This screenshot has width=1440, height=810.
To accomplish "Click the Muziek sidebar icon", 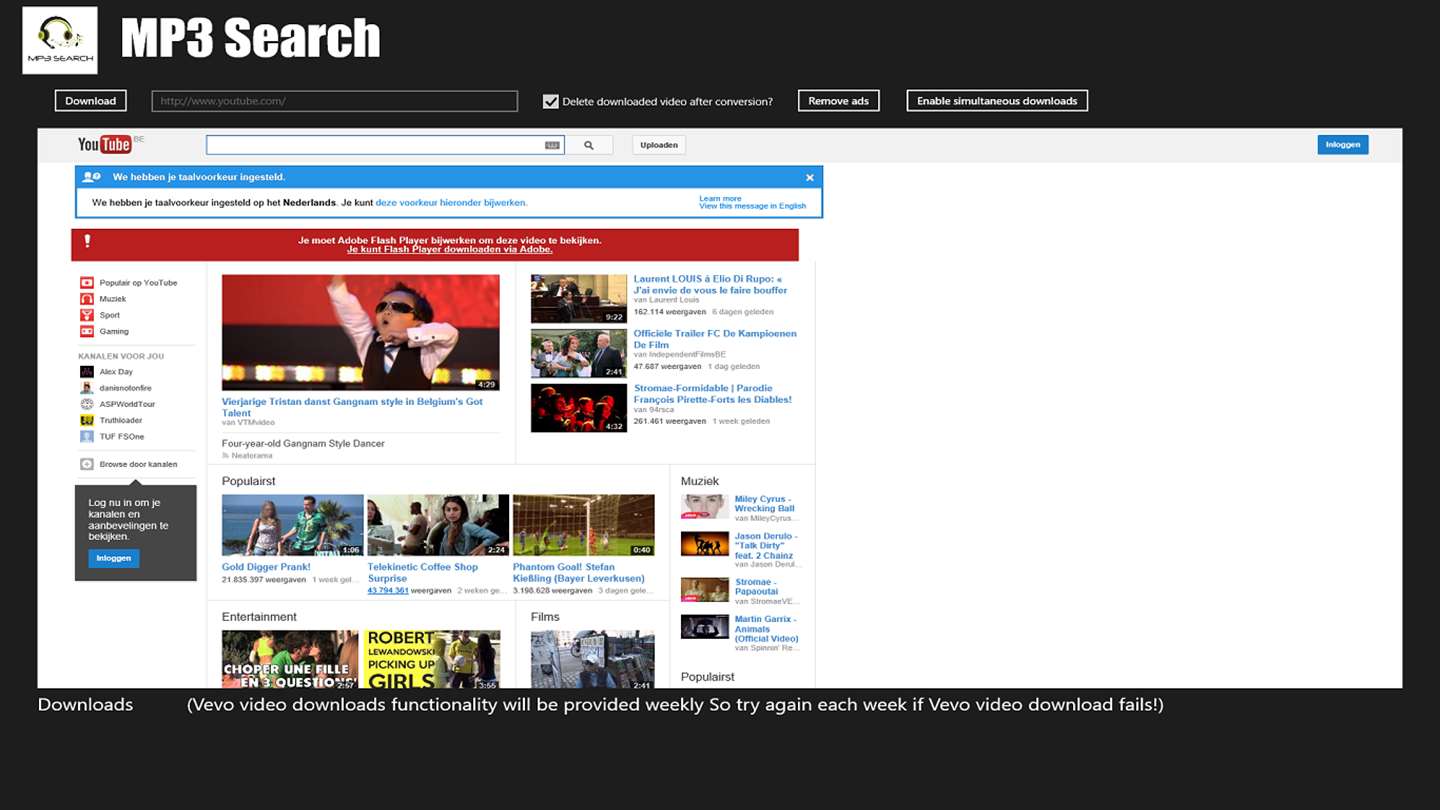I will click(x=87, y=299).
